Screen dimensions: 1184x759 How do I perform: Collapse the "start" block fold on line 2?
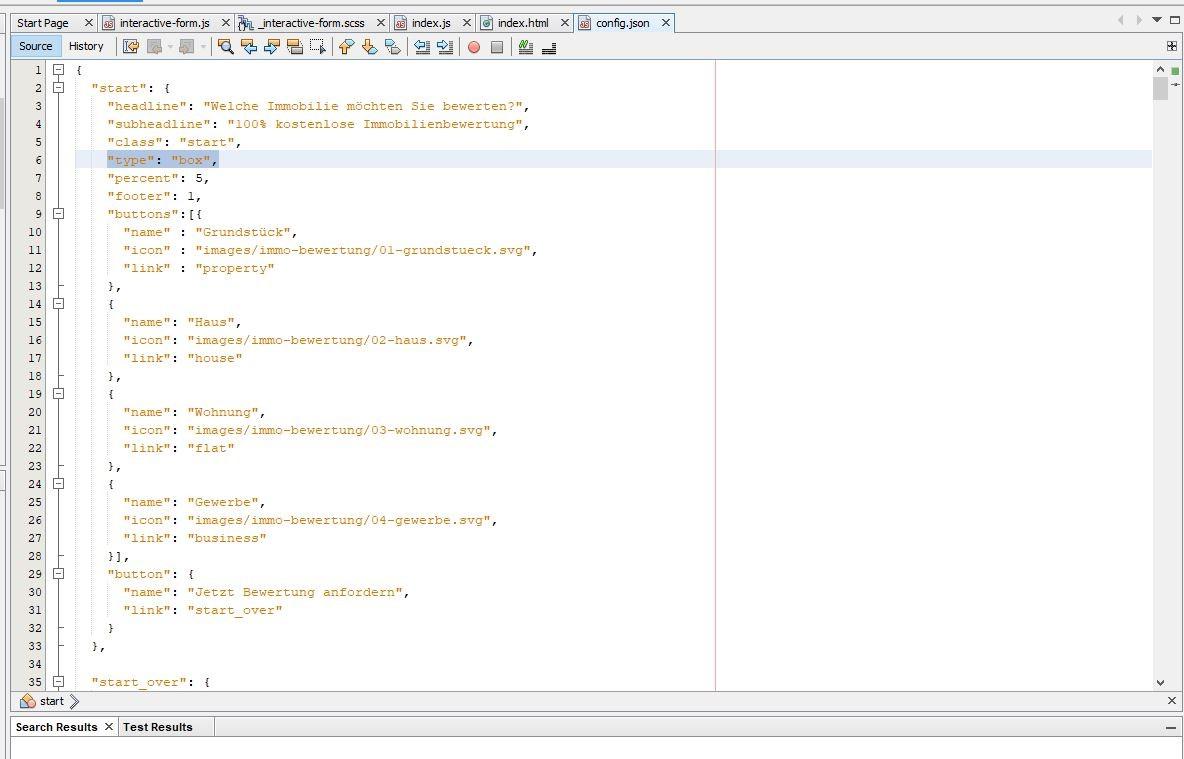point(59,88)
